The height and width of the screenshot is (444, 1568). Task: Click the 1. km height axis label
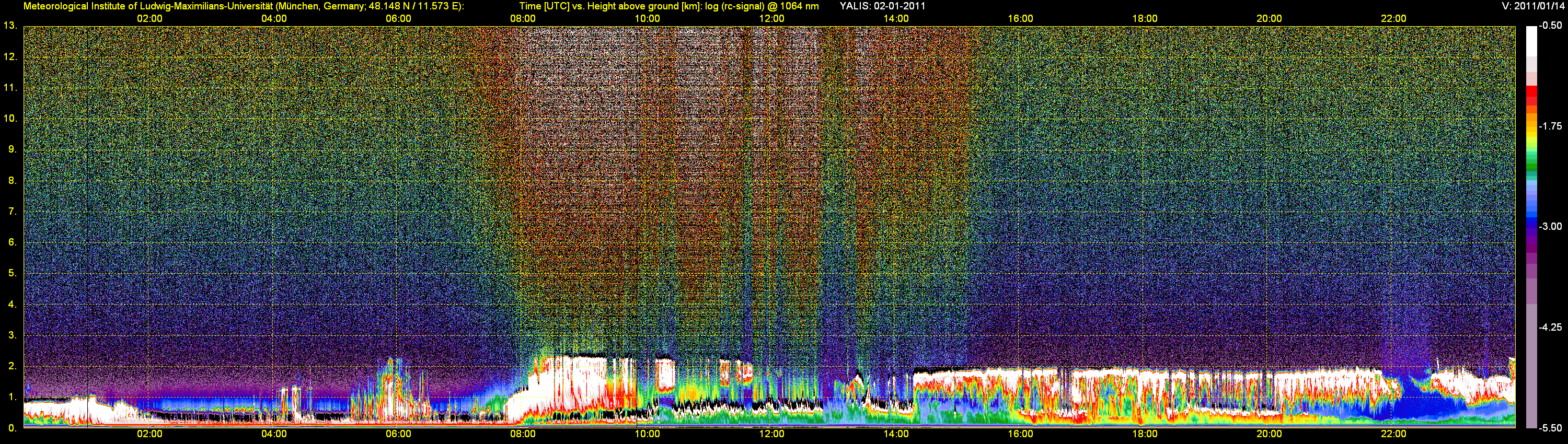(12, 397)
